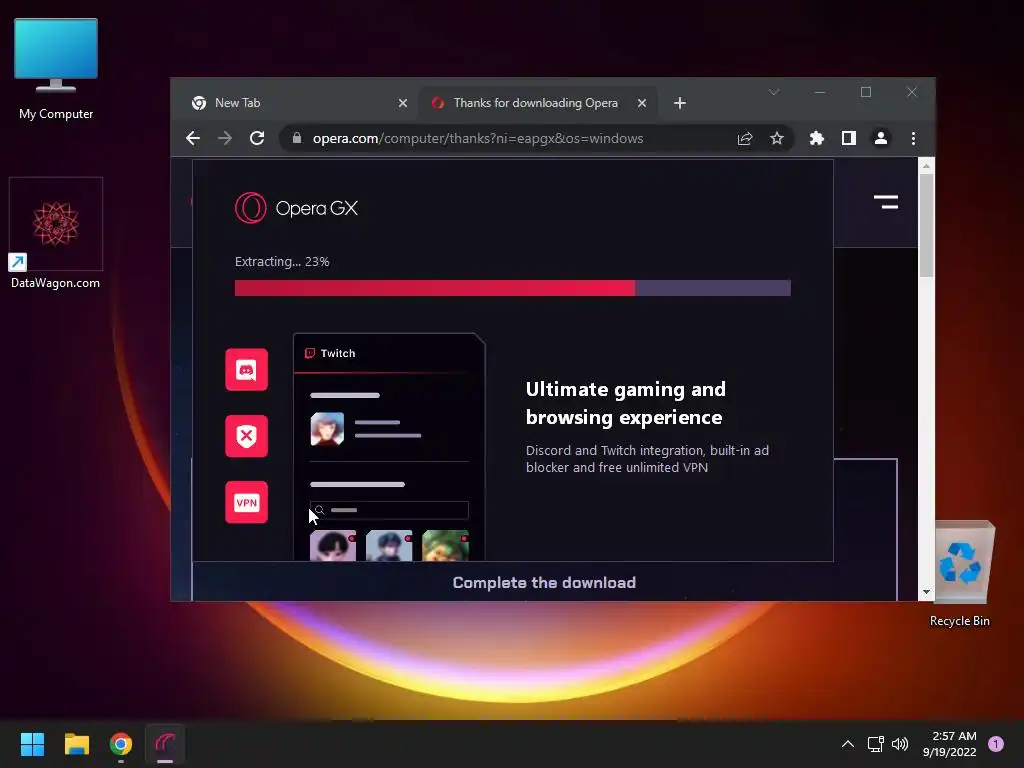The height and width of the screenshot is (768, 1024).
Task: Click the Discord icon in installer
Action: pos(246,370)
